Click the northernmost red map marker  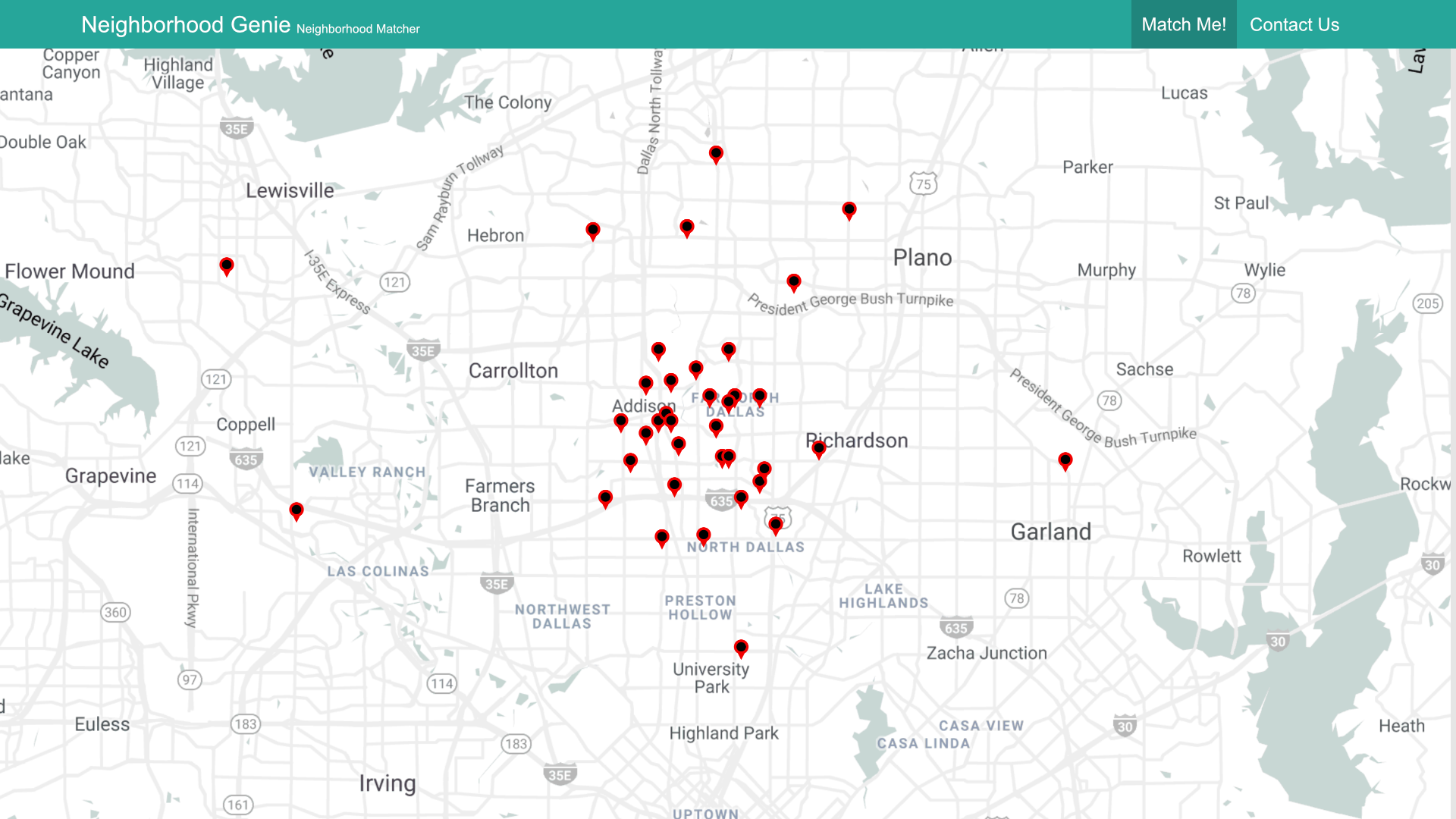(715, 154)
